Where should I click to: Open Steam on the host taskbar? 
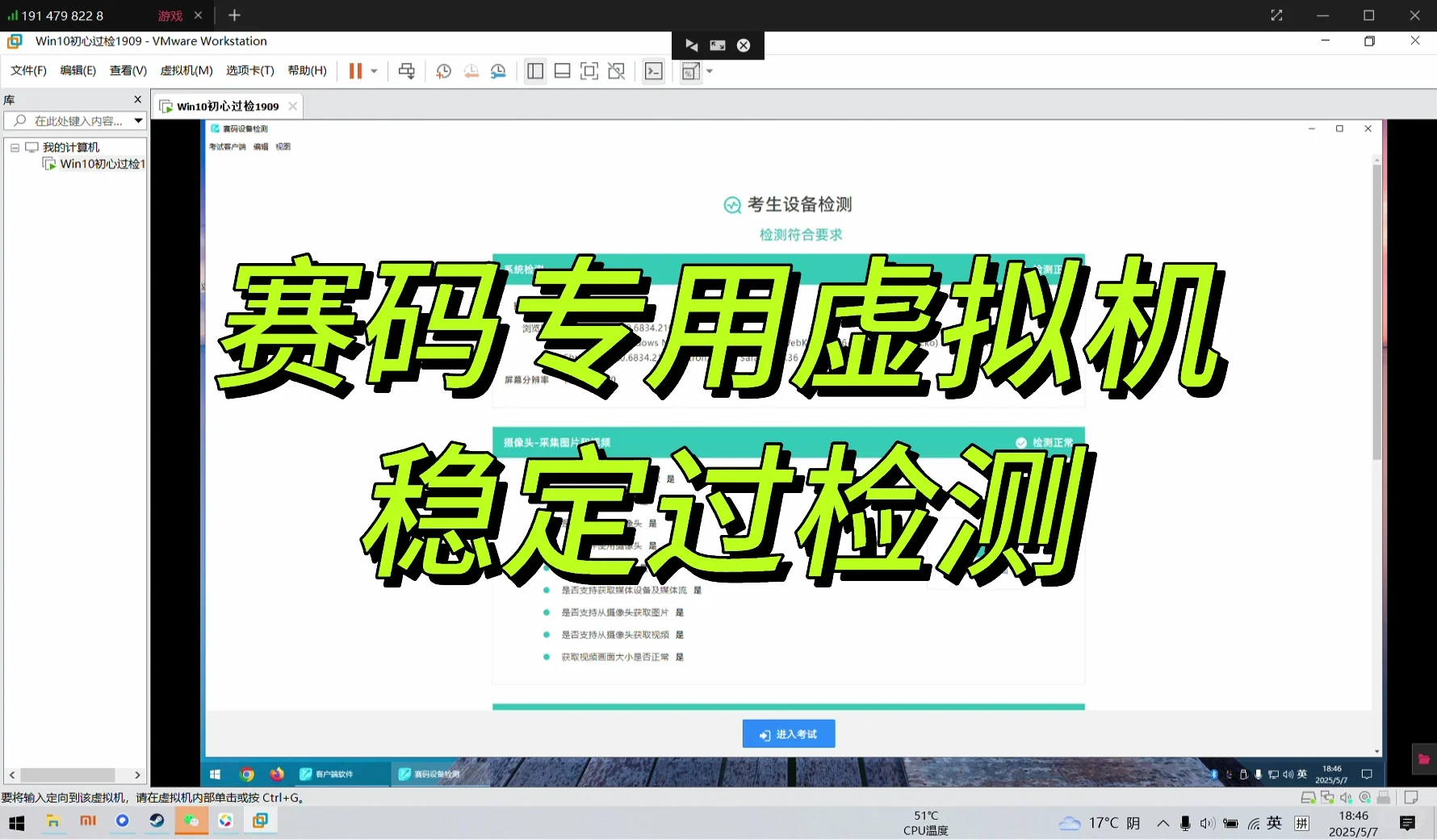tap(157, 821)
